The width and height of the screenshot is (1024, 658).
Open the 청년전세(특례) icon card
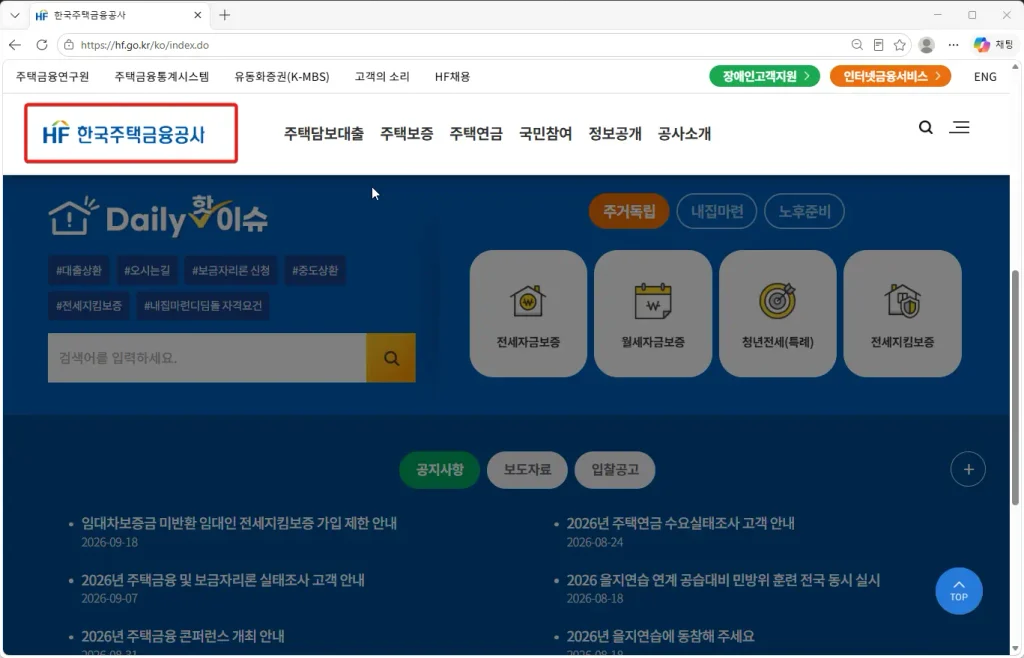[778, 313]
